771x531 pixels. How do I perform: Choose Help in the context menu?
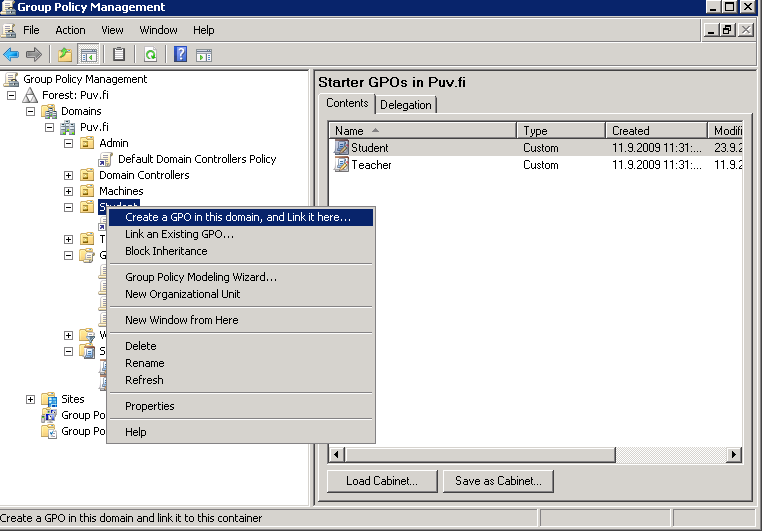241,432
